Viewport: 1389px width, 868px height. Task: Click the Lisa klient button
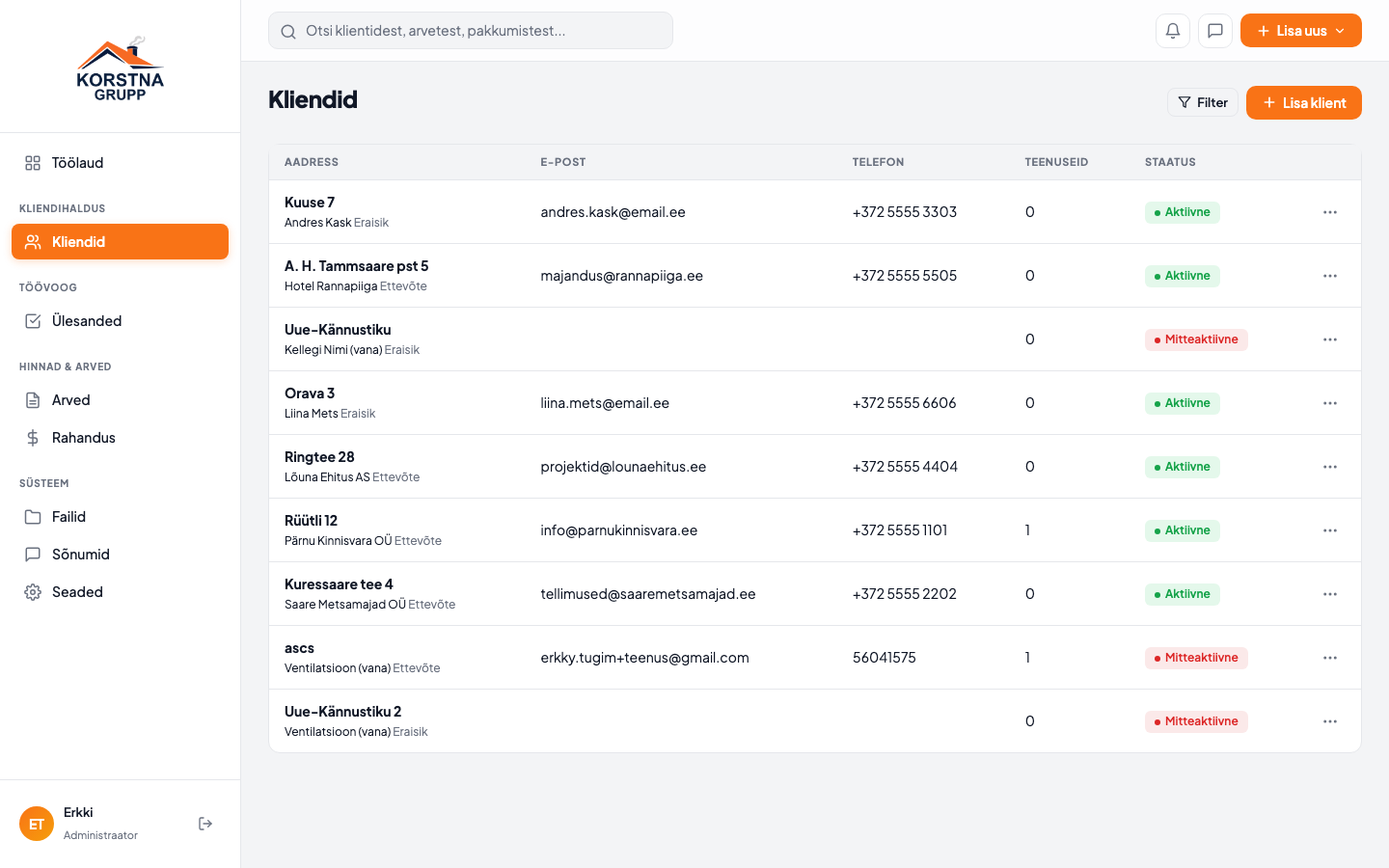[1304, 102]
